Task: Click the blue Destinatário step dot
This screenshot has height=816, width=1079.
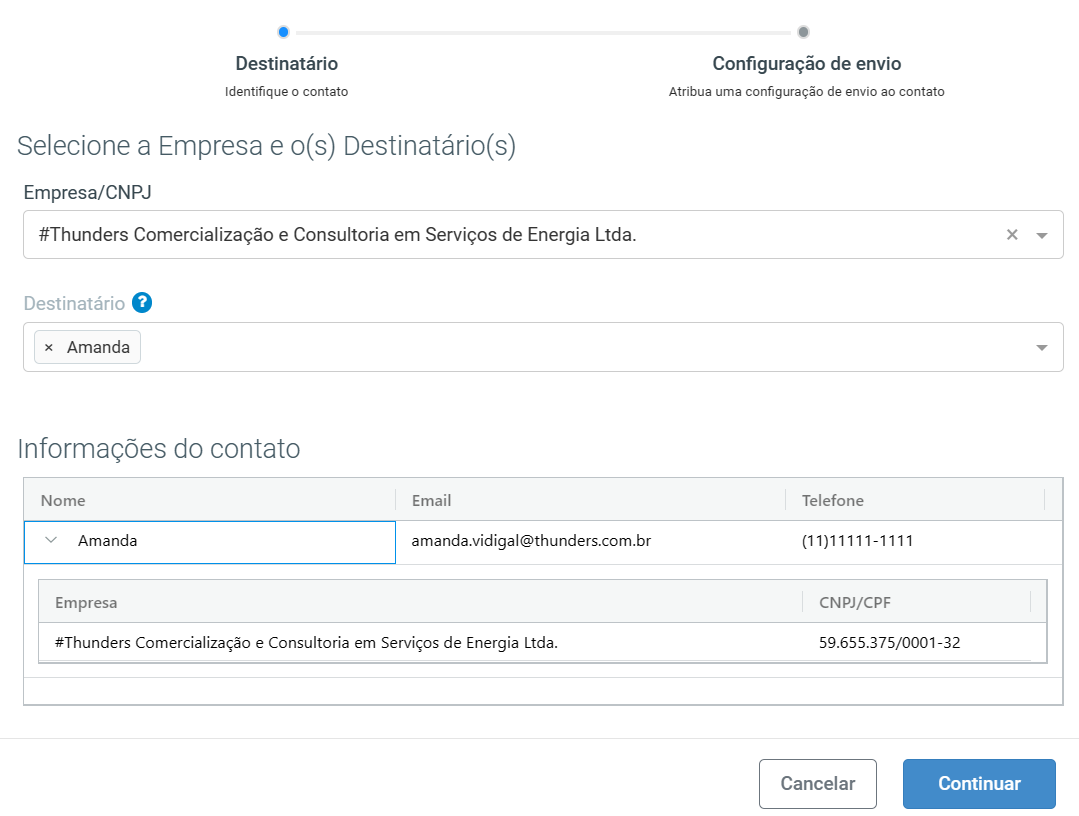Action: pos(283,31)
